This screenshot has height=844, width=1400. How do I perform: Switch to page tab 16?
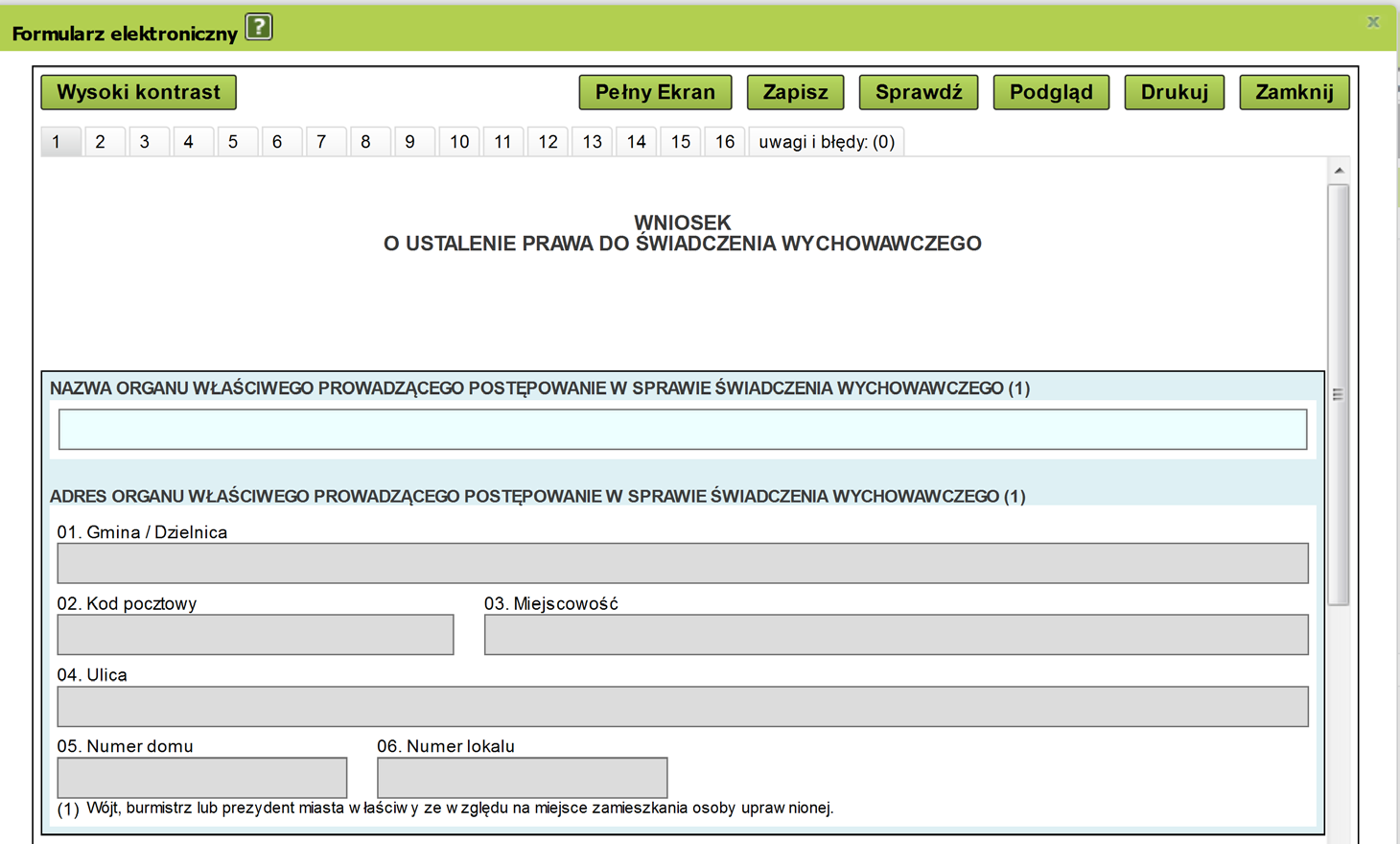(x=724, y=142)
